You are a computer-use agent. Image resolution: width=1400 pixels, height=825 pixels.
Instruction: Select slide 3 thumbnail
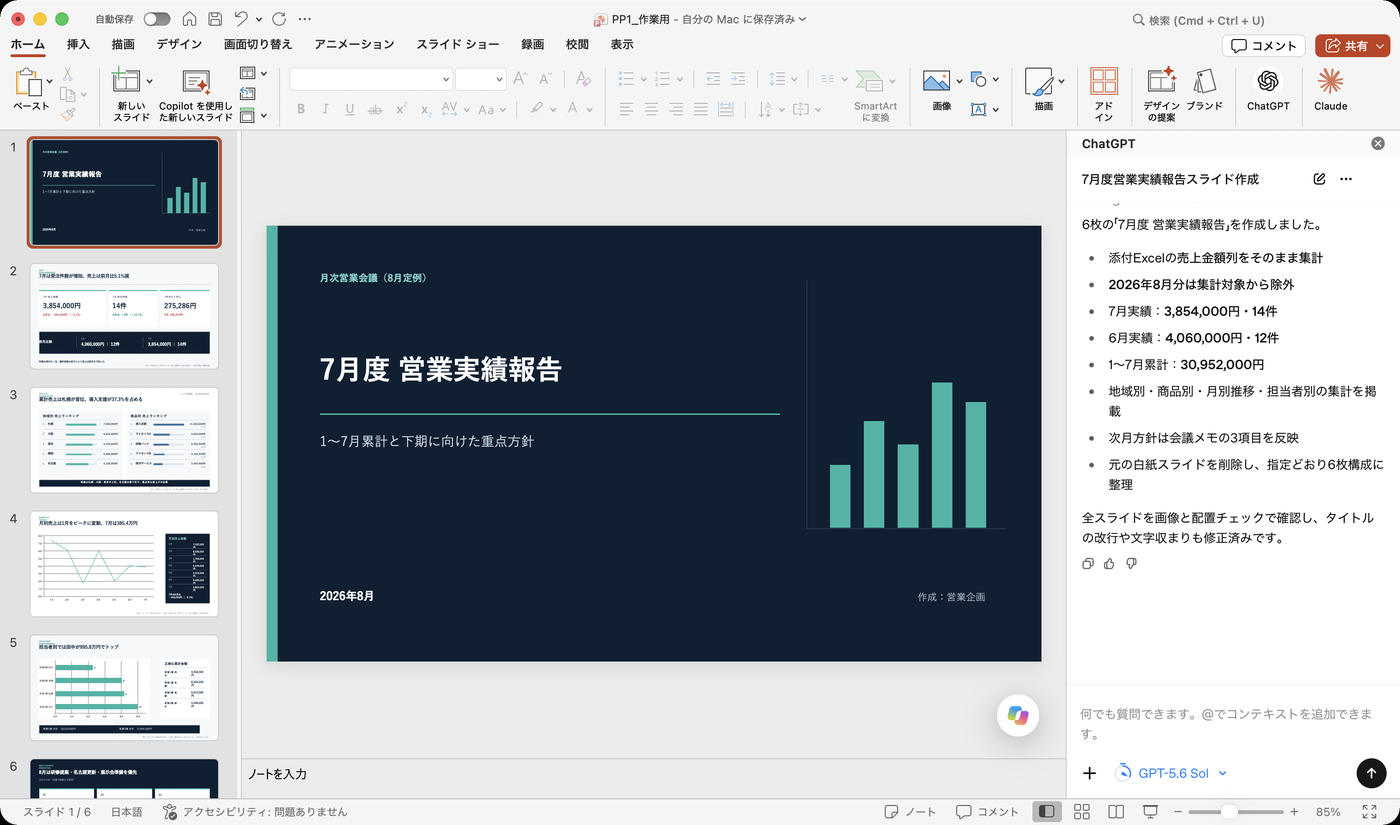[x=124, y=440]
